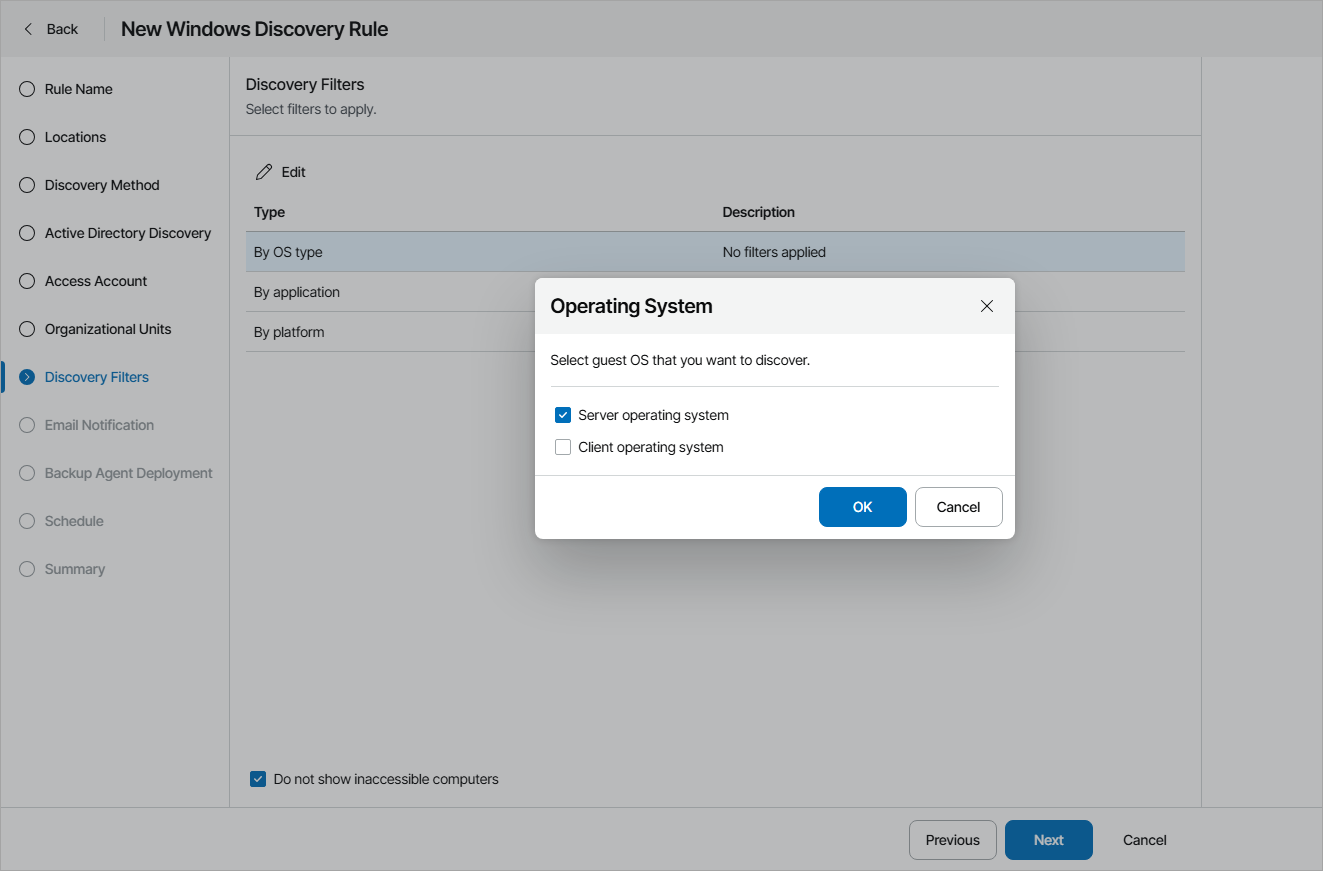This screenshot has width=1323, height=871.
Task: Uncheck Server operating system
Action: (x=562, y=414)
